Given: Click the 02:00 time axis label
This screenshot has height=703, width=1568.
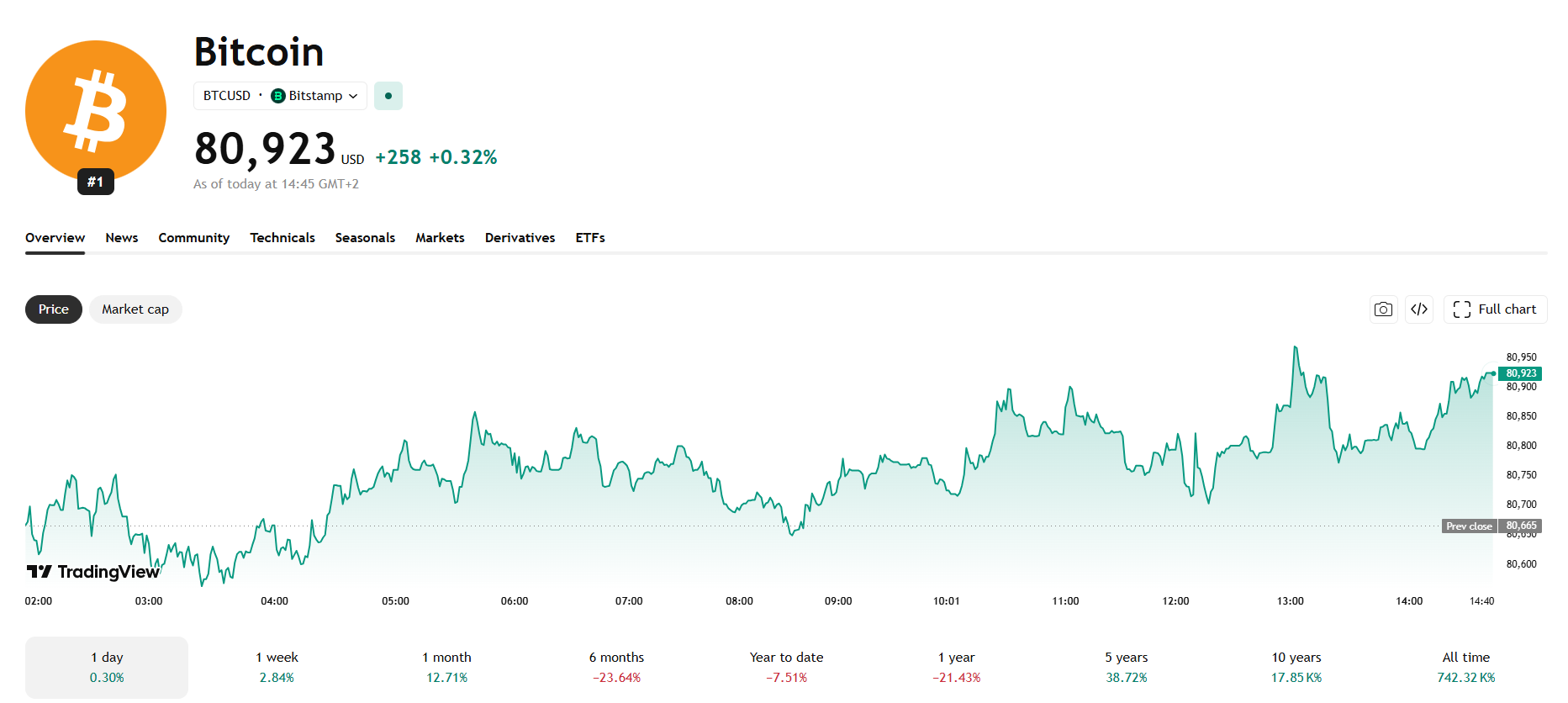Looking at the screenshot, I should [39, 601].
